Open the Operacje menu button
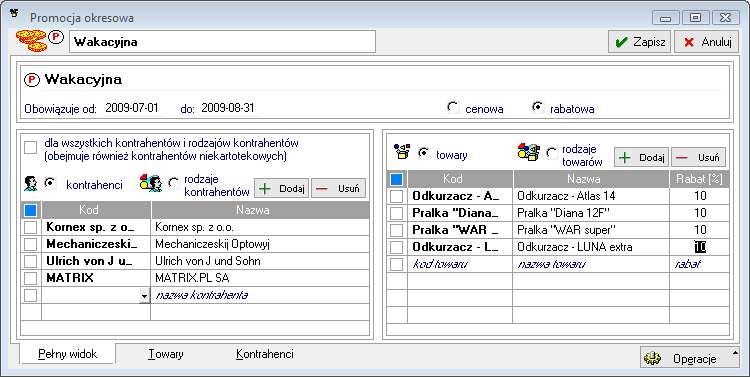Viewport: 750px width, 377px height. coord(689,358)
